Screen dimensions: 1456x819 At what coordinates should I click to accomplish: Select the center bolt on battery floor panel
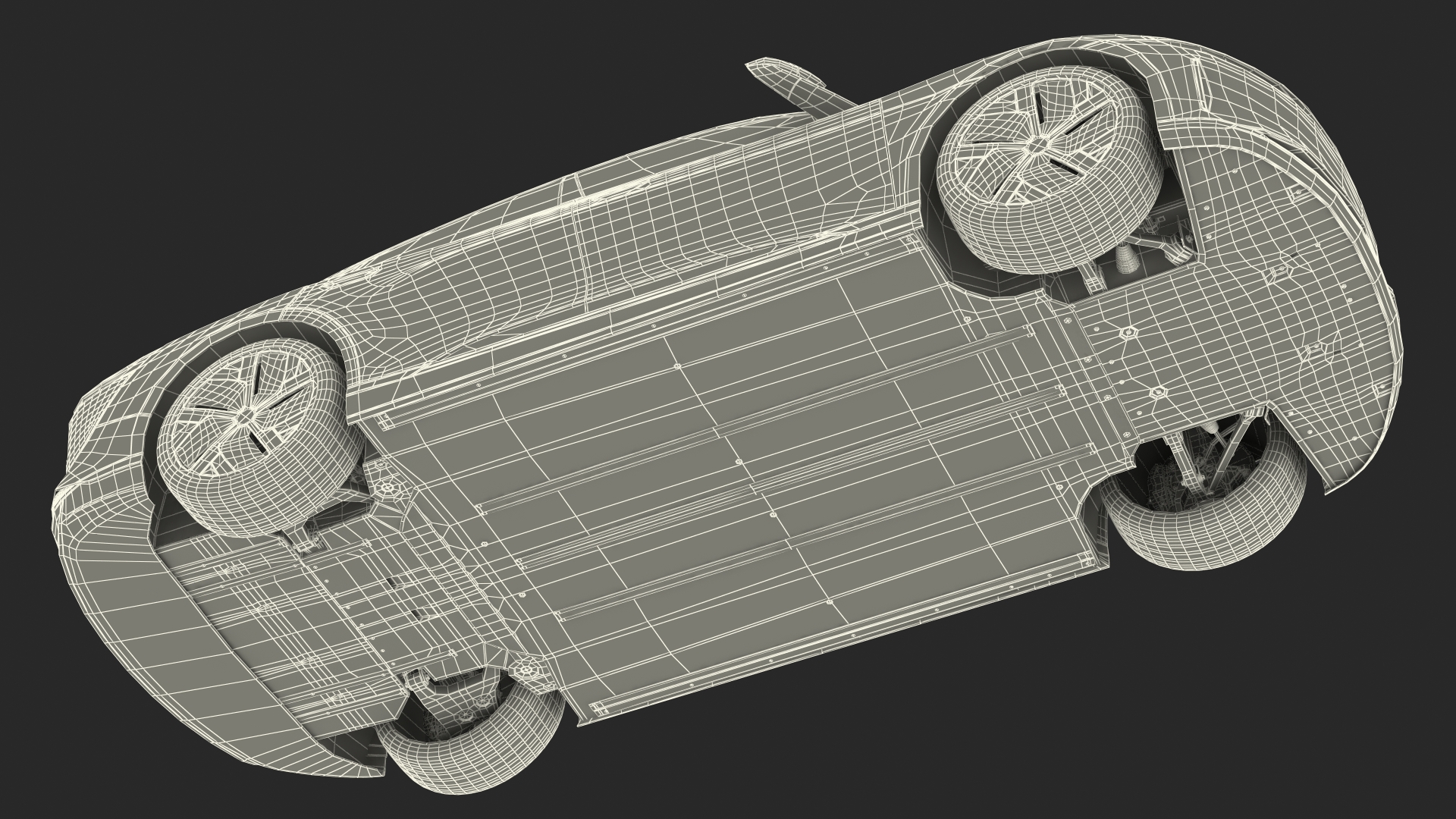tap(740, 460)
